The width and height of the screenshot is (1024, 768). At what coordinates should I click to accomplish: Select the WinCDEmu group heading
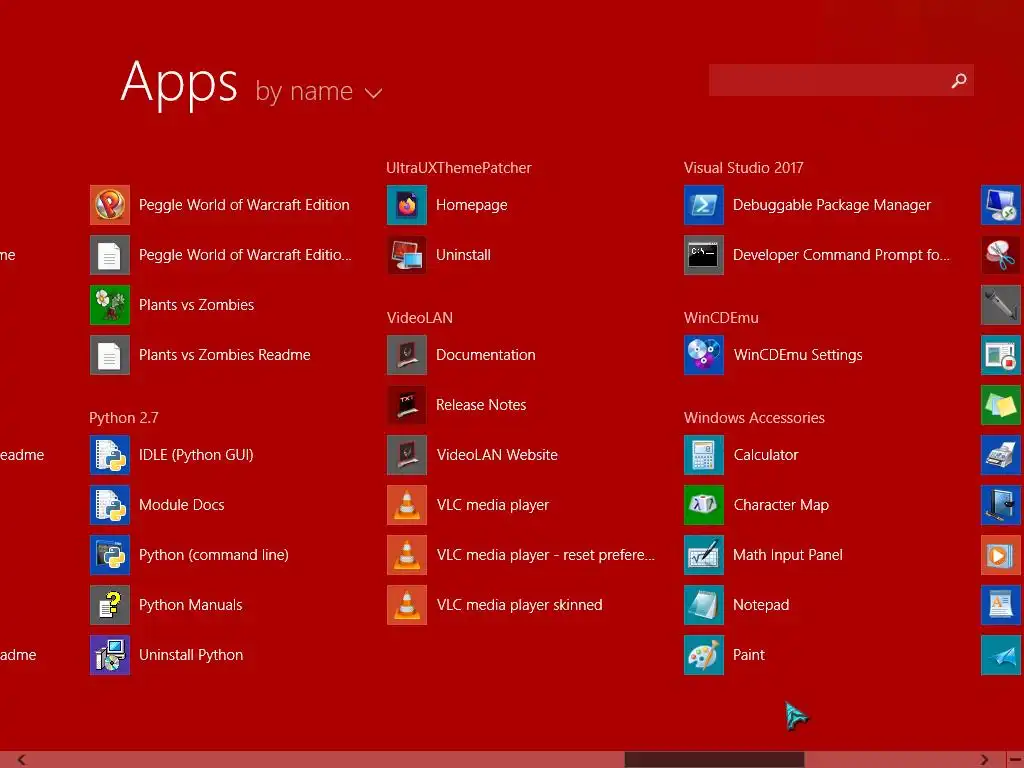722,318
